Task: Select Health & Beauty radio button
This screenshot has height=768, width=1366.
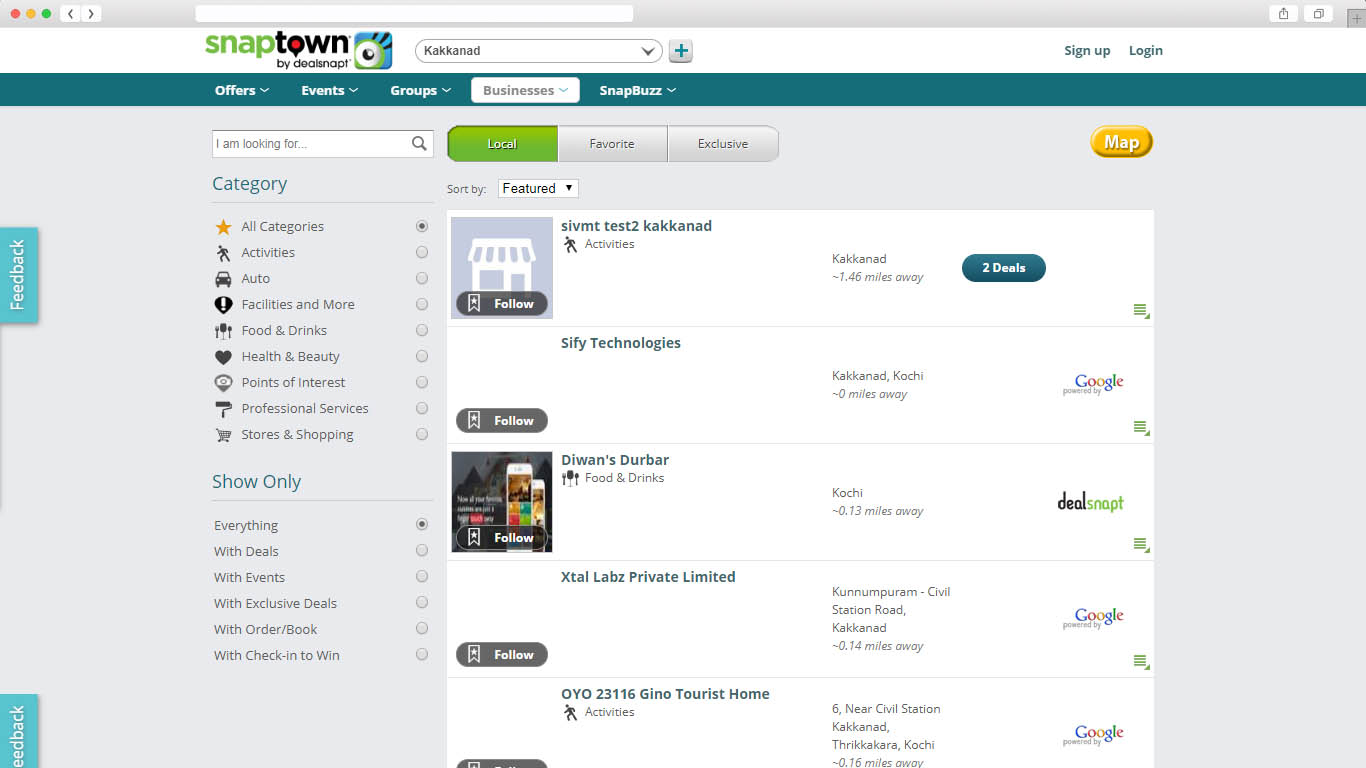Action: click(422, 357)
